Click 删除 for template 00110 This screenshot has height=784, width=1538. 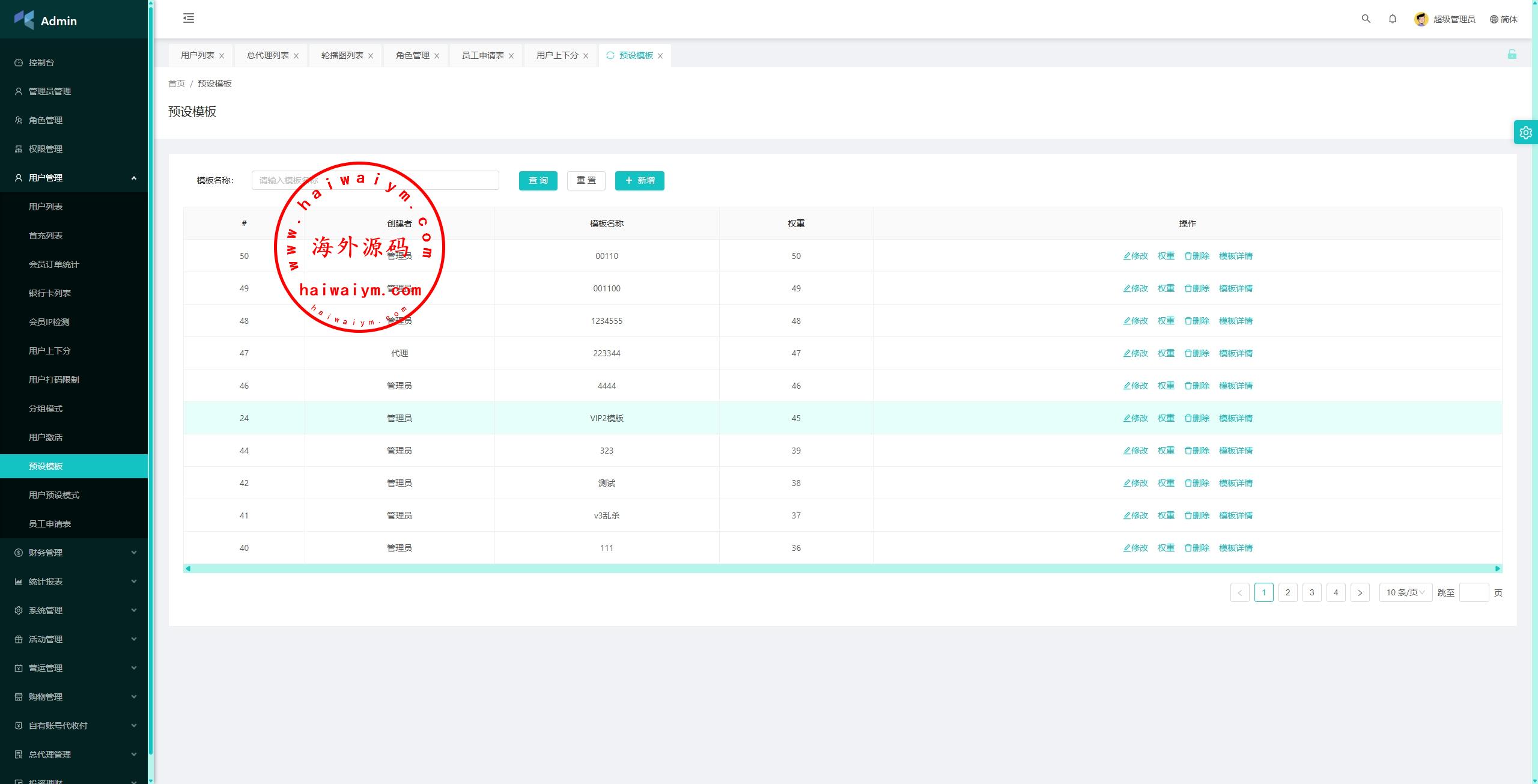1196,256
